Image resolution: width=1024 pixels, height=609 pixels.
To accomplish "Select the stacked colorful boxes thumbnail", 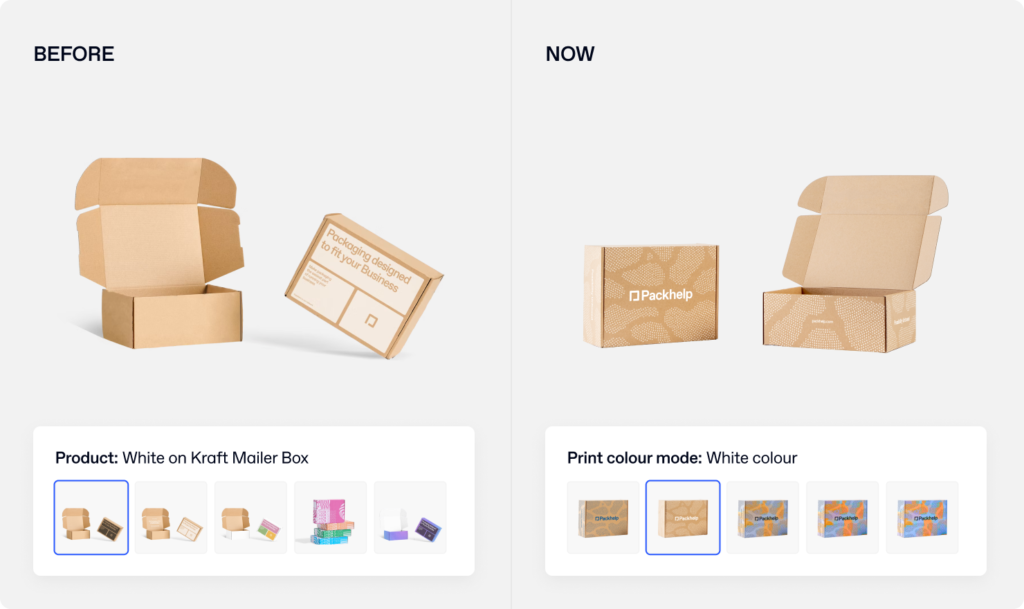I will (x=330, y=518).
